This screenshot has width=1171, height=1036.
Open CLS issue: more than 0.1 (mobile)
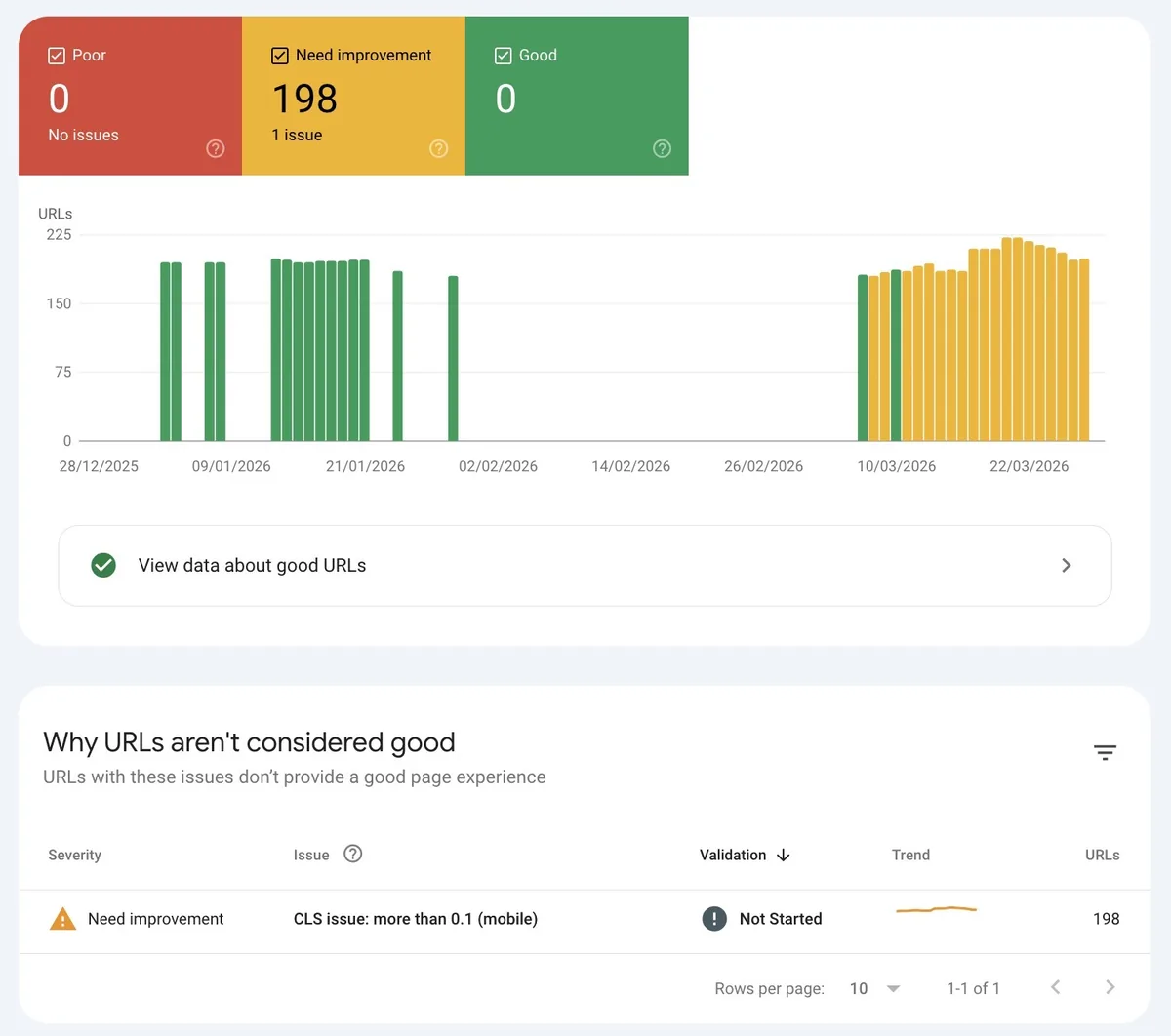click(416, 919)
